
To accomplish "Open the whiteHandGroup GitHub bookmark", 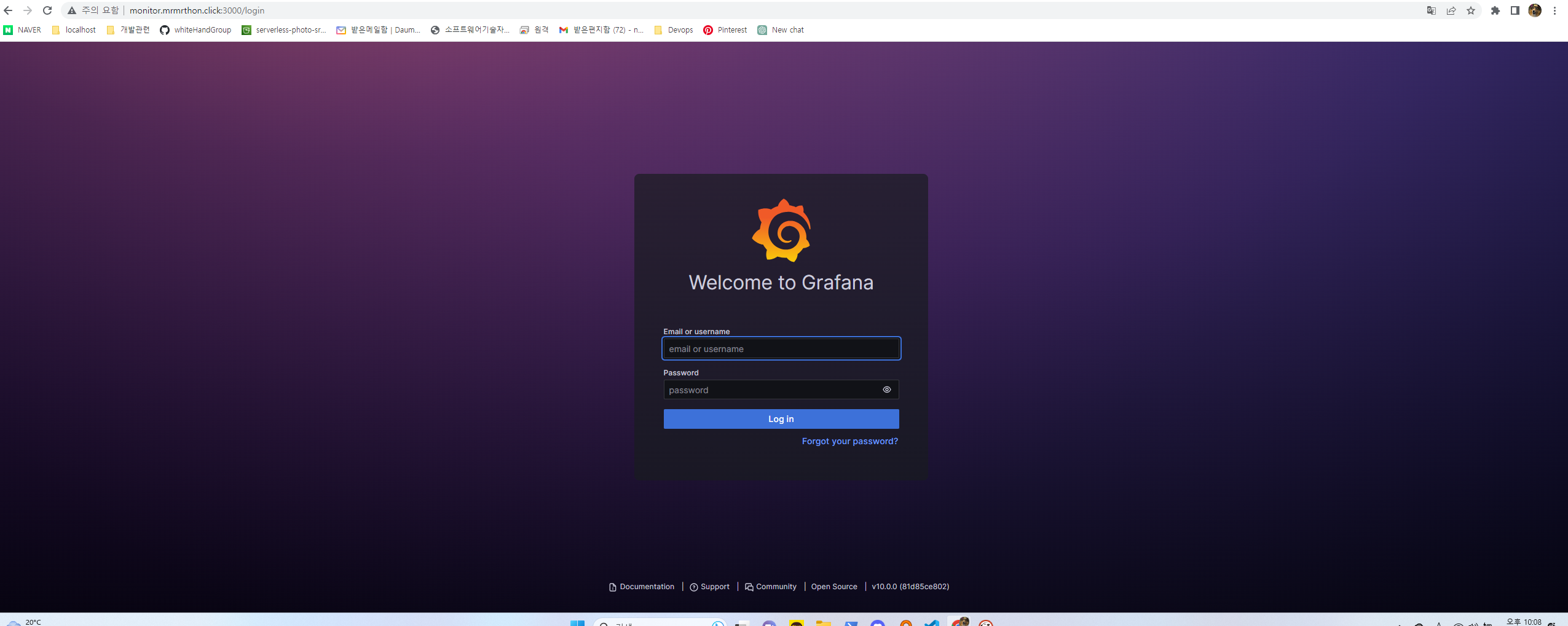I will (196, 30).
